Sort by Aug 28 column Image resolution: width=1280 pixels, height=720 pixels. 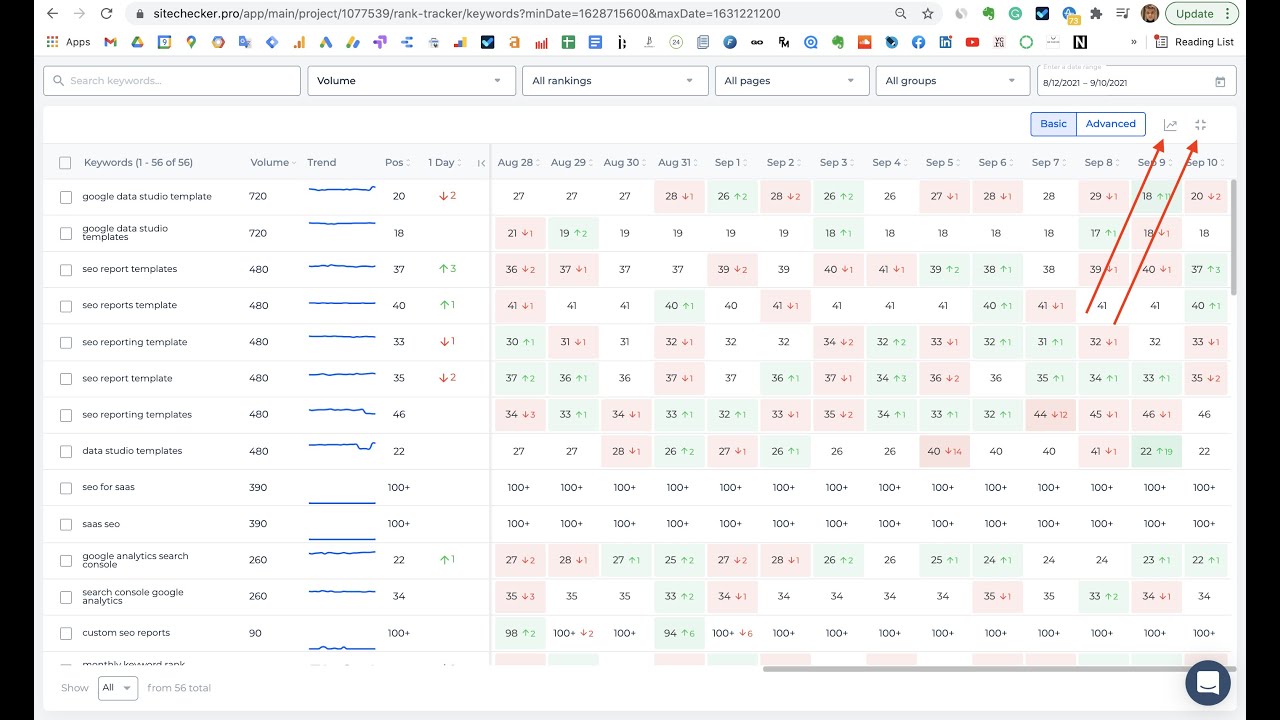pyautogui.click(x=518, y=163)
